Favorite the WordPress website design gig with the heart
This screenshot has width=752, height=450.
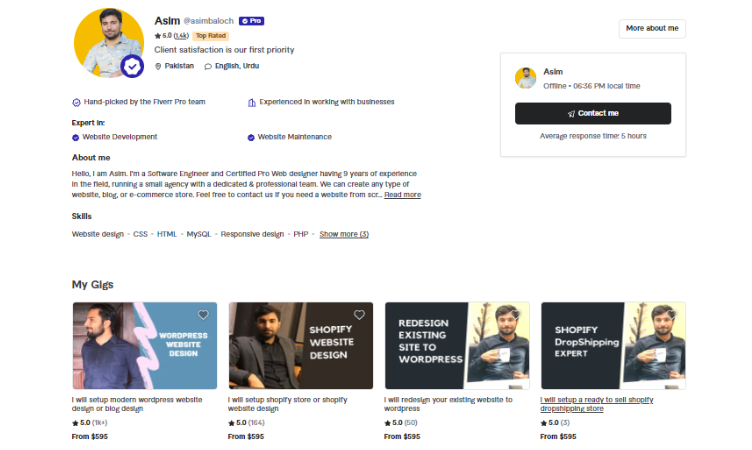pos(203,314)
